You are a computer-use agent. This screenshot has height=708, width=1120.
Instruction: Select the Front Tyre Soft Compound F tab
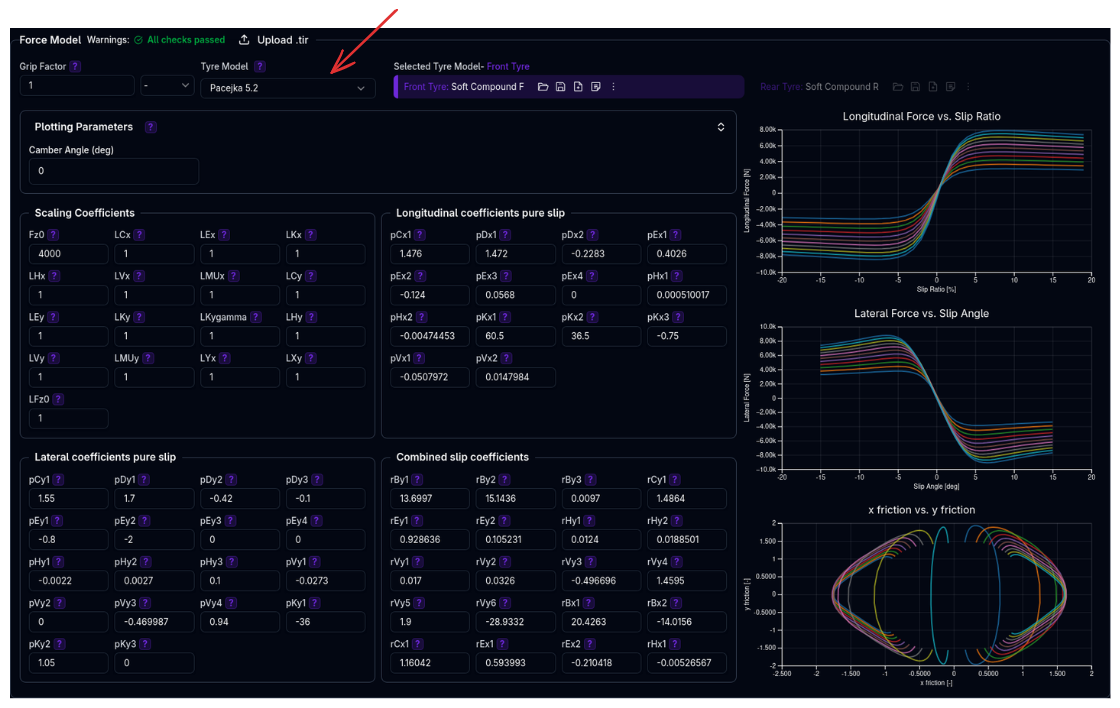[x=465, y=87]
